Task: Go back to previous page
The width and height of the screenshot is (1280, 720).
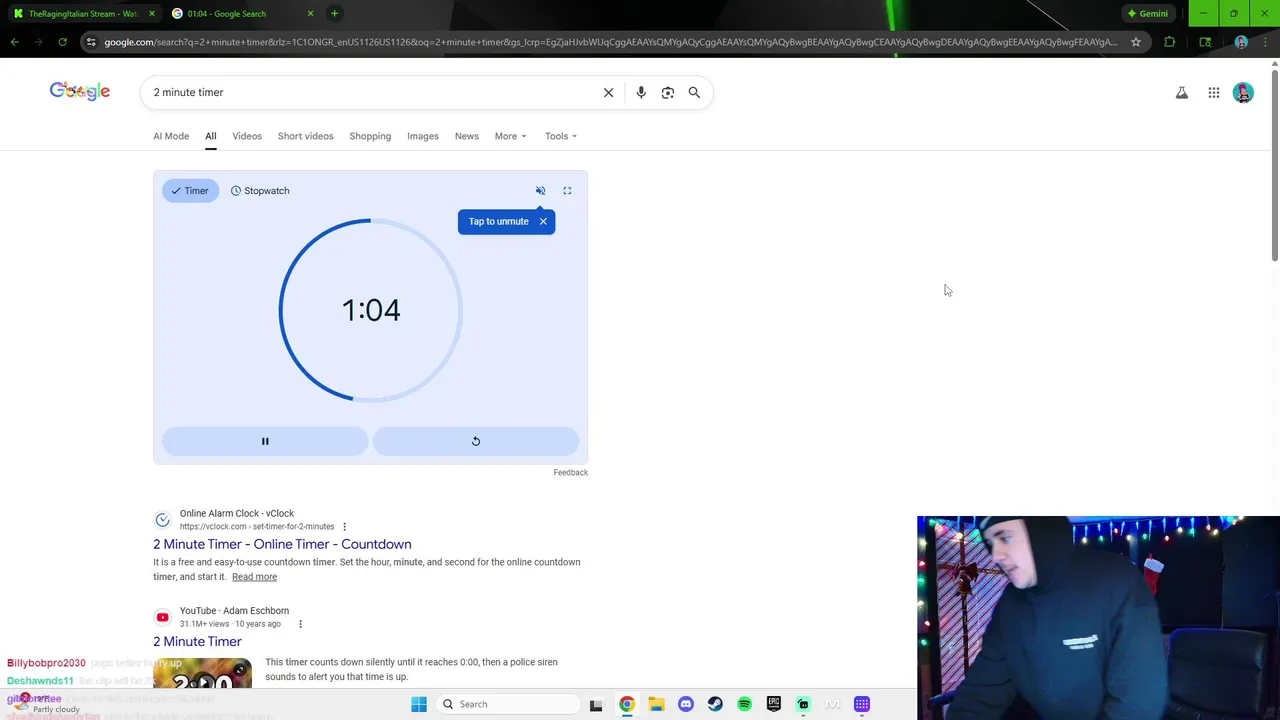Action: coord(15,42)
